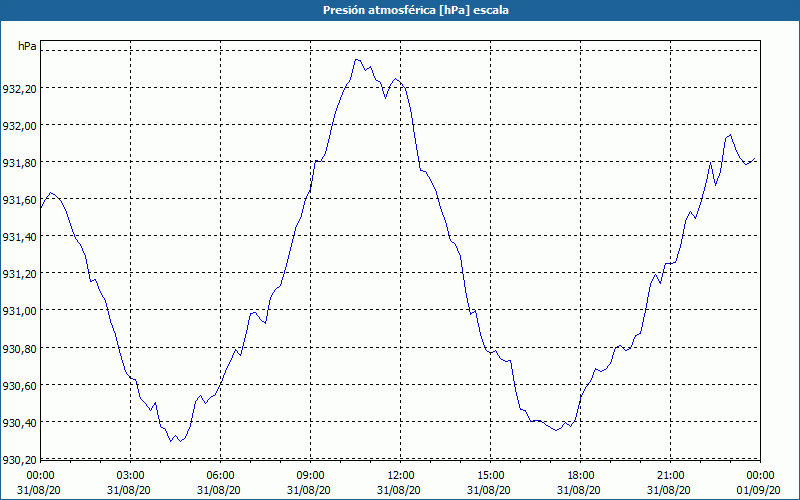Viewport: 800px width, 500px height.
Task: Click the 930,60 axis label
Action: 20,386
